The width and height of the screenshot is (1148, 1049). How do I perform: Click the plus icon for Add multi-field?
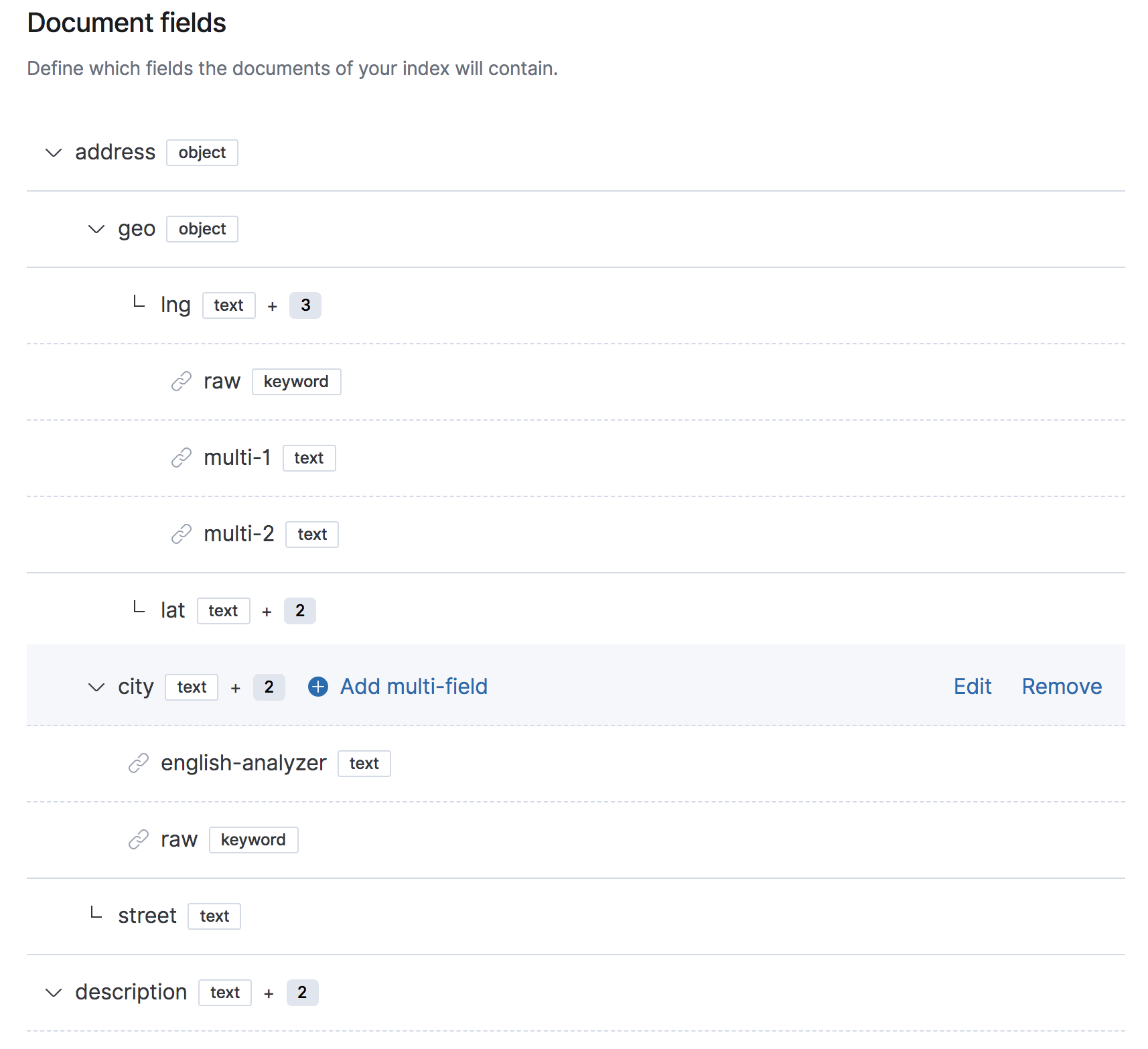(318, 687)
